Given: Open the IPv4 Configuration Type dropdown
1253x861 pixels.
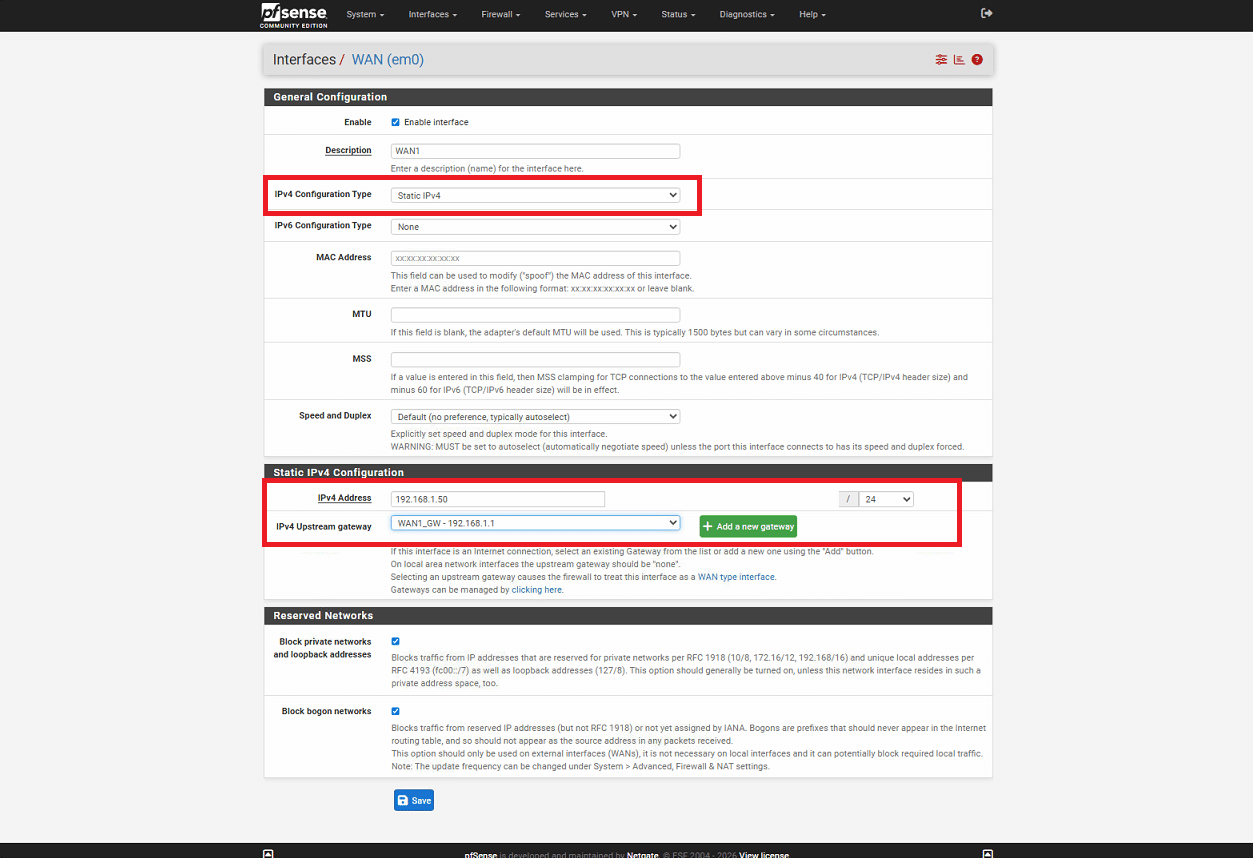Looking at the screenshot, I should coord(535,195).
